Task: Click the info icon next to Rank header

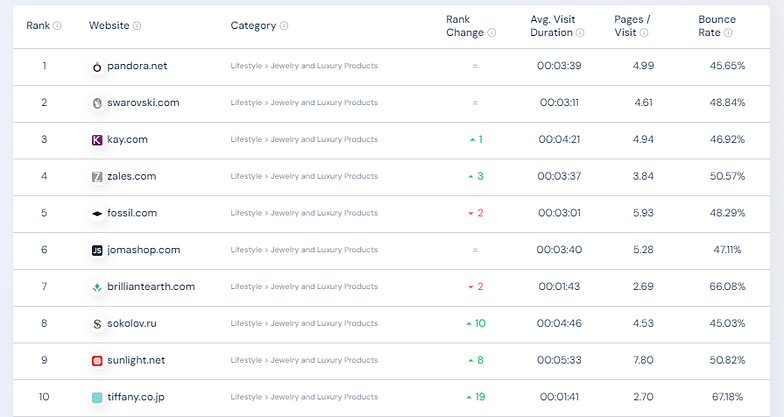Action: (57, 26)
